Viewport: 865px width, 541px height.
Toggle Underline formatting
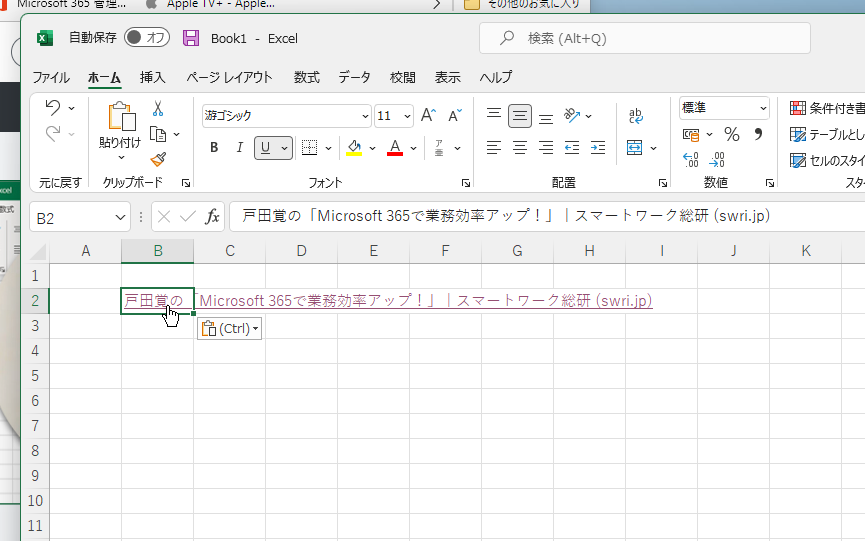click(x=265, y=148)
